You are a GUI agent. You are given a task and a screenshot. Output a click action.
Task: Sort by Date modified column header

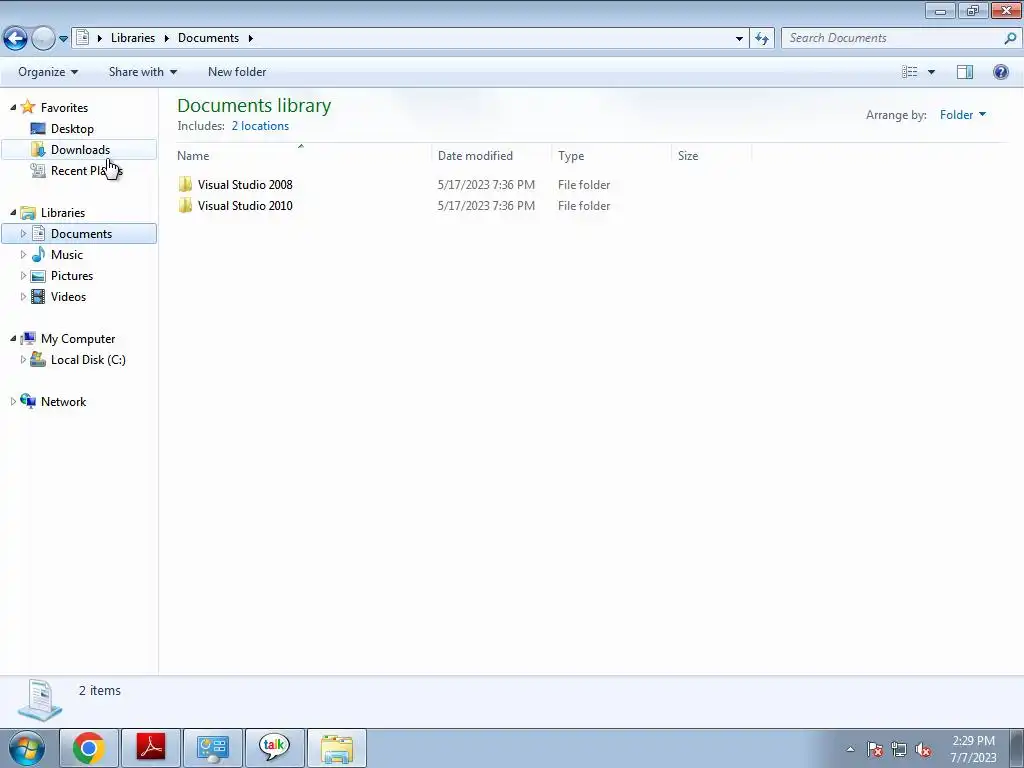tap(491, 155)
